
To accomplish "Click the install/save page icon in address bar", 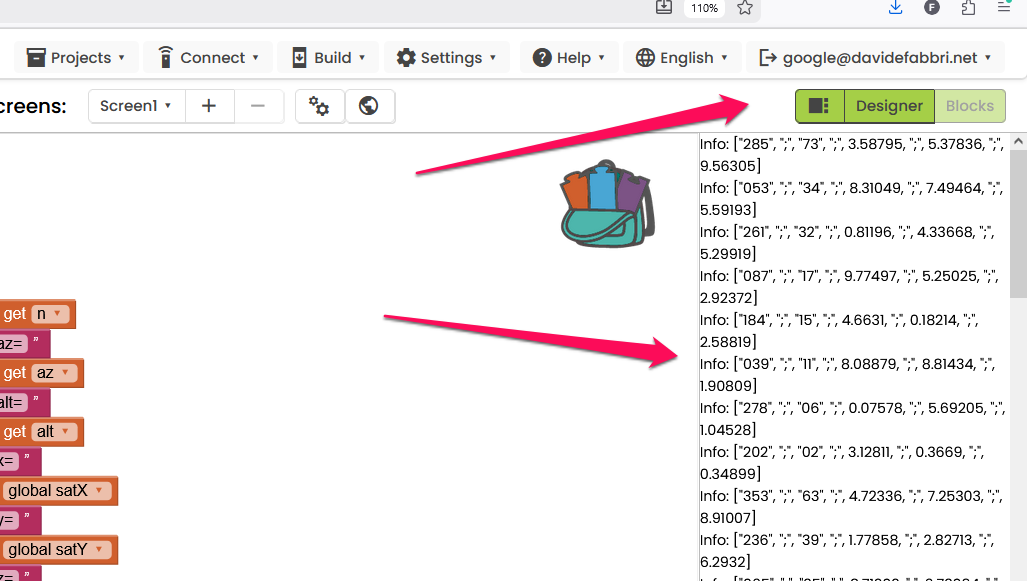I will coord(663,7).
